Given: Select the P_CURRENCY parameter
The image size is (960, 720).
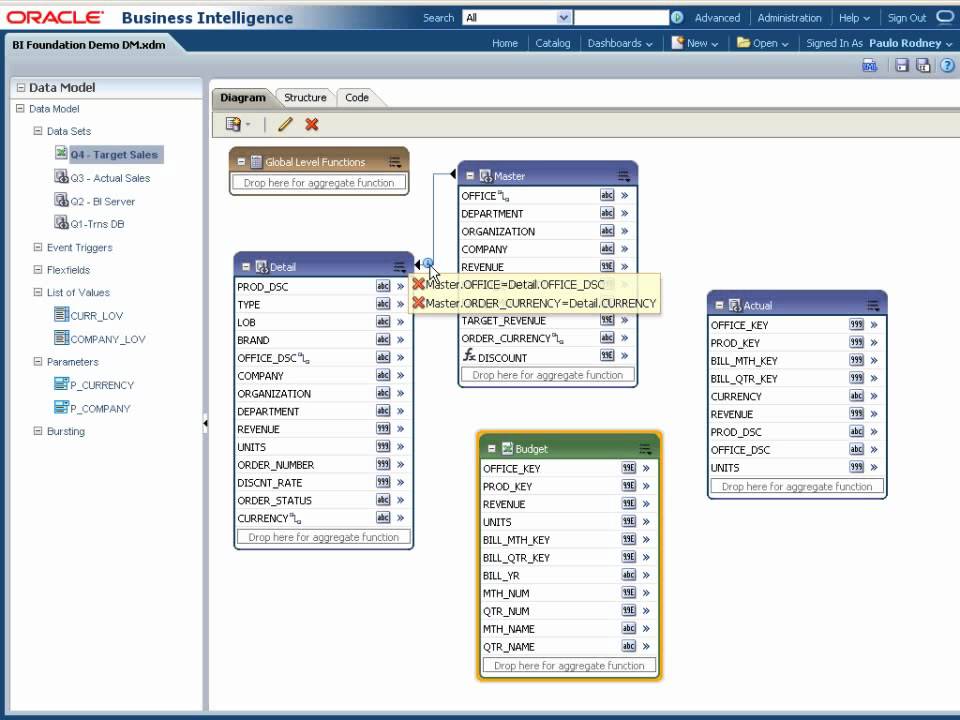Looking at the screenshot, I should point(102,384).
